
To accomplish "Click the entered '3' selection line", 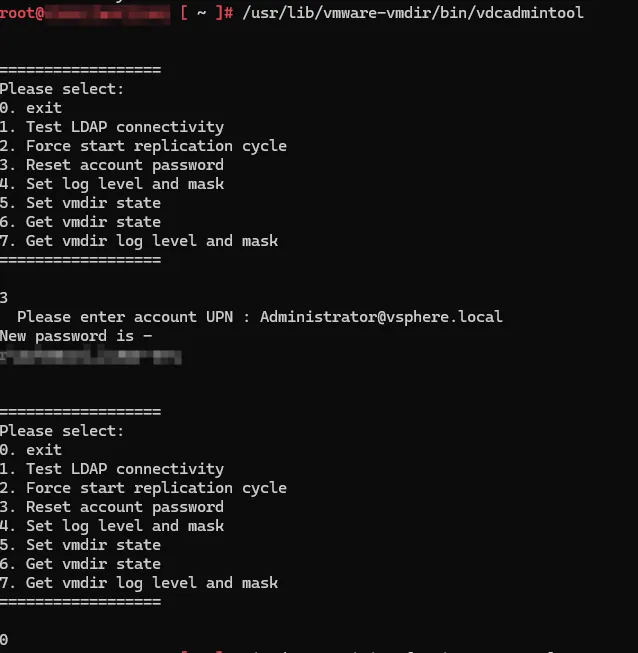I will coord(4,298).
